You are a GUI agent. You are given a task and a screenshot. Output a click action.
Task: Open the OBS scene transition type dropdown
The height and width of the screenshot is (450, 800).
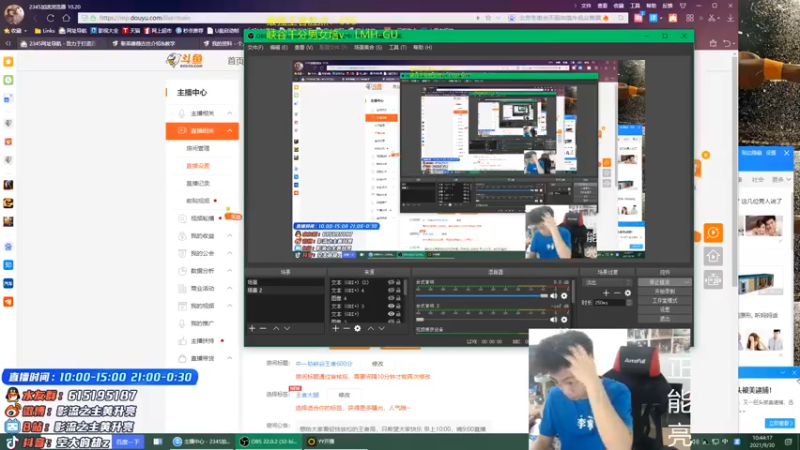click(x=607, y=282)
